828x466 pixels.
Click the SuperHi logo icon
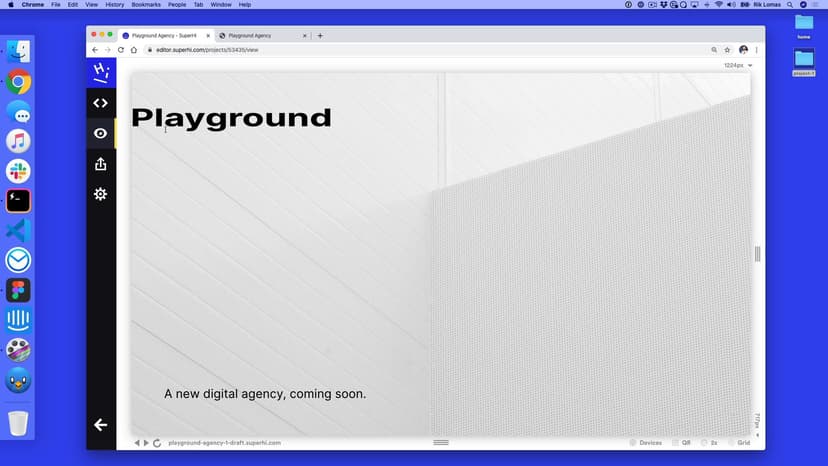pos(100,71)
